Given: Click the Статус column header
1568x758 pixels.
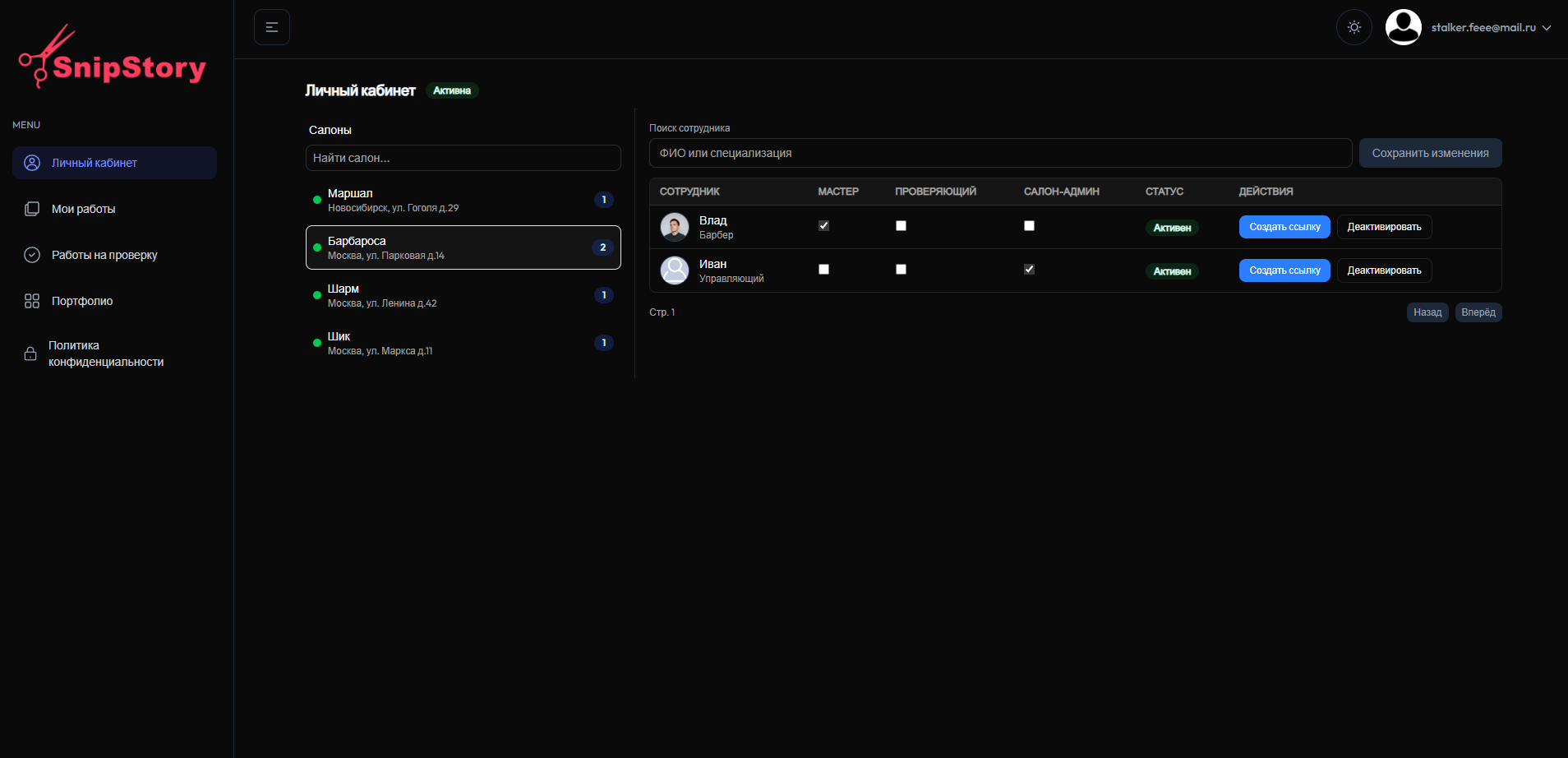Looking at the screenshot, I should point(1164,192).
